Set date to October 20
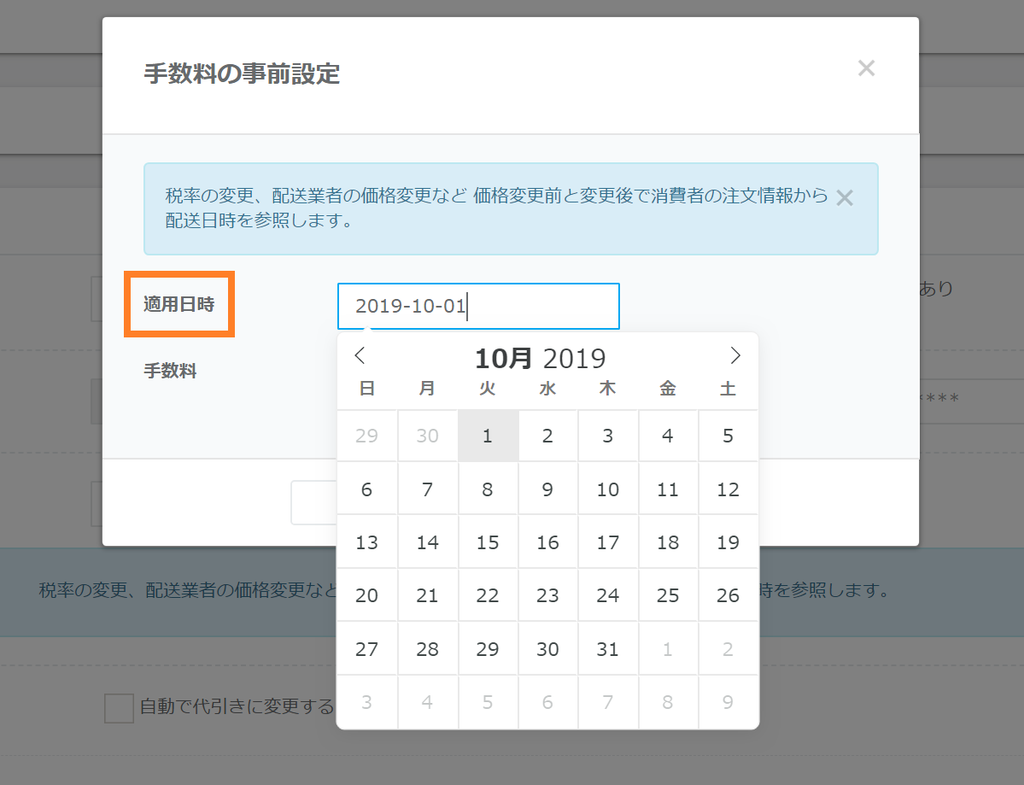The width and height of the screenshot is (1024, 785). pyautogui.click(x=367, y=595)
